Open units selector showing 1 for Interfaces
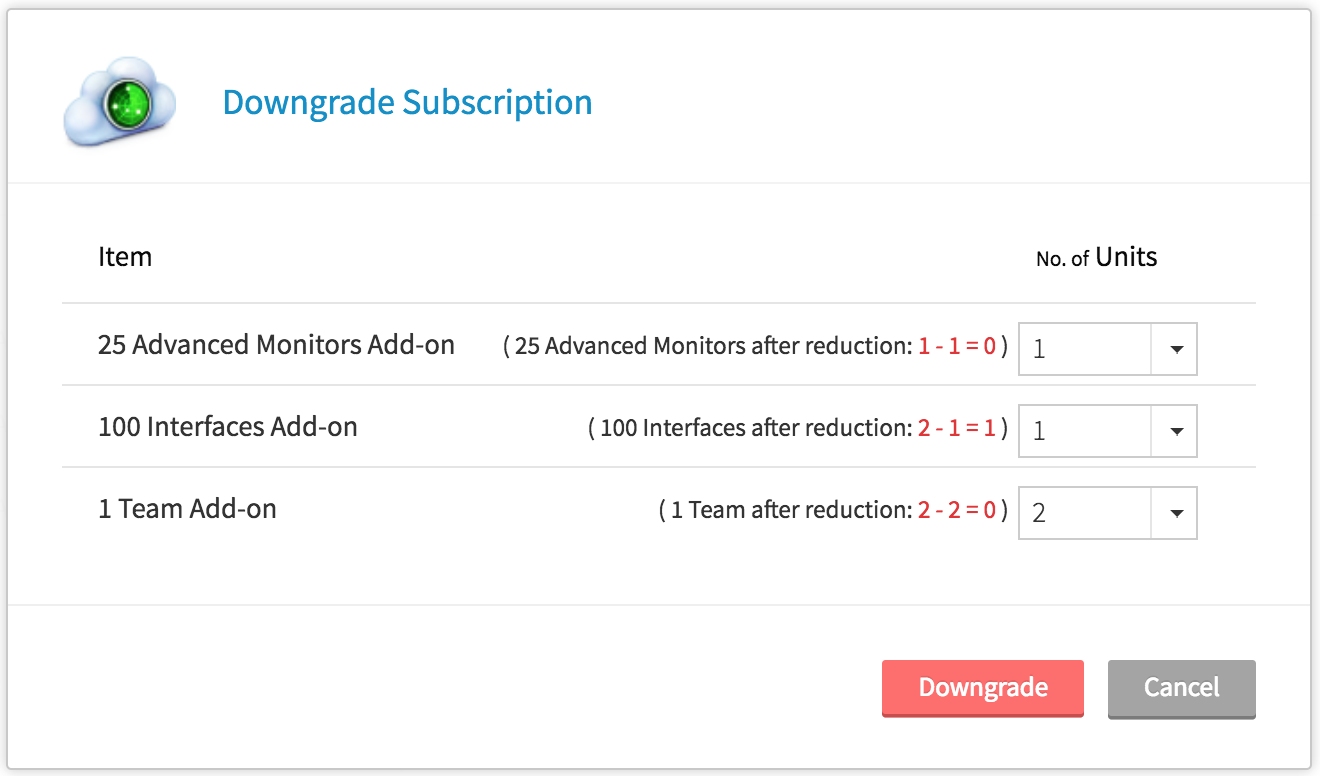Viewport: 1320px width, 776px height. (1086, 431)
